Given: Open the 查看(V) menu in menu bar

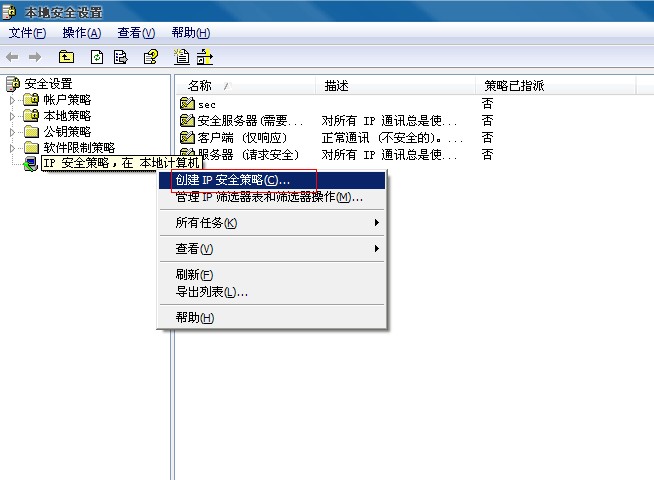Looking at the screenshot, I should [136, 33].
